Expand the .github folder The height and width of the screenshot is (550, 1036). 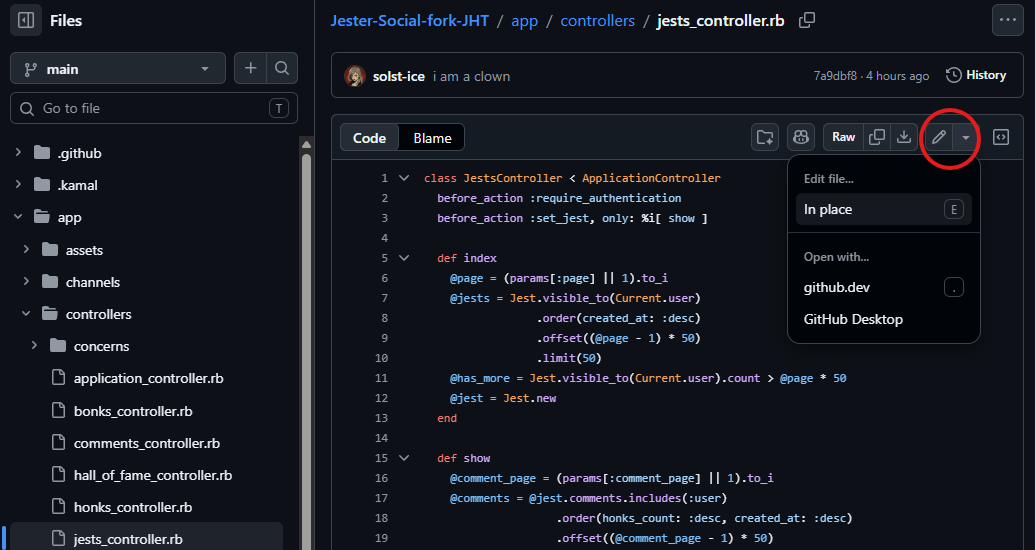[x=18, y=153]
